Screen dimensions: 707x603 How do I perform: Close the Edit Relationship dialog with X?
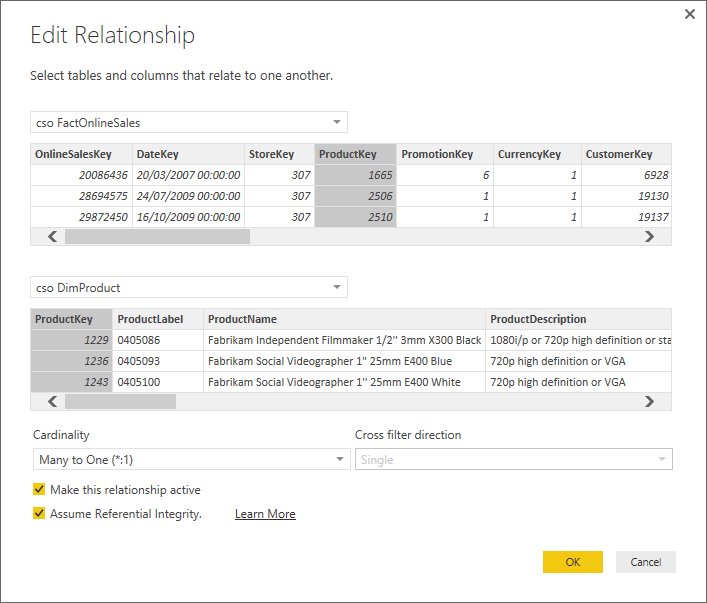coord(689,14)
